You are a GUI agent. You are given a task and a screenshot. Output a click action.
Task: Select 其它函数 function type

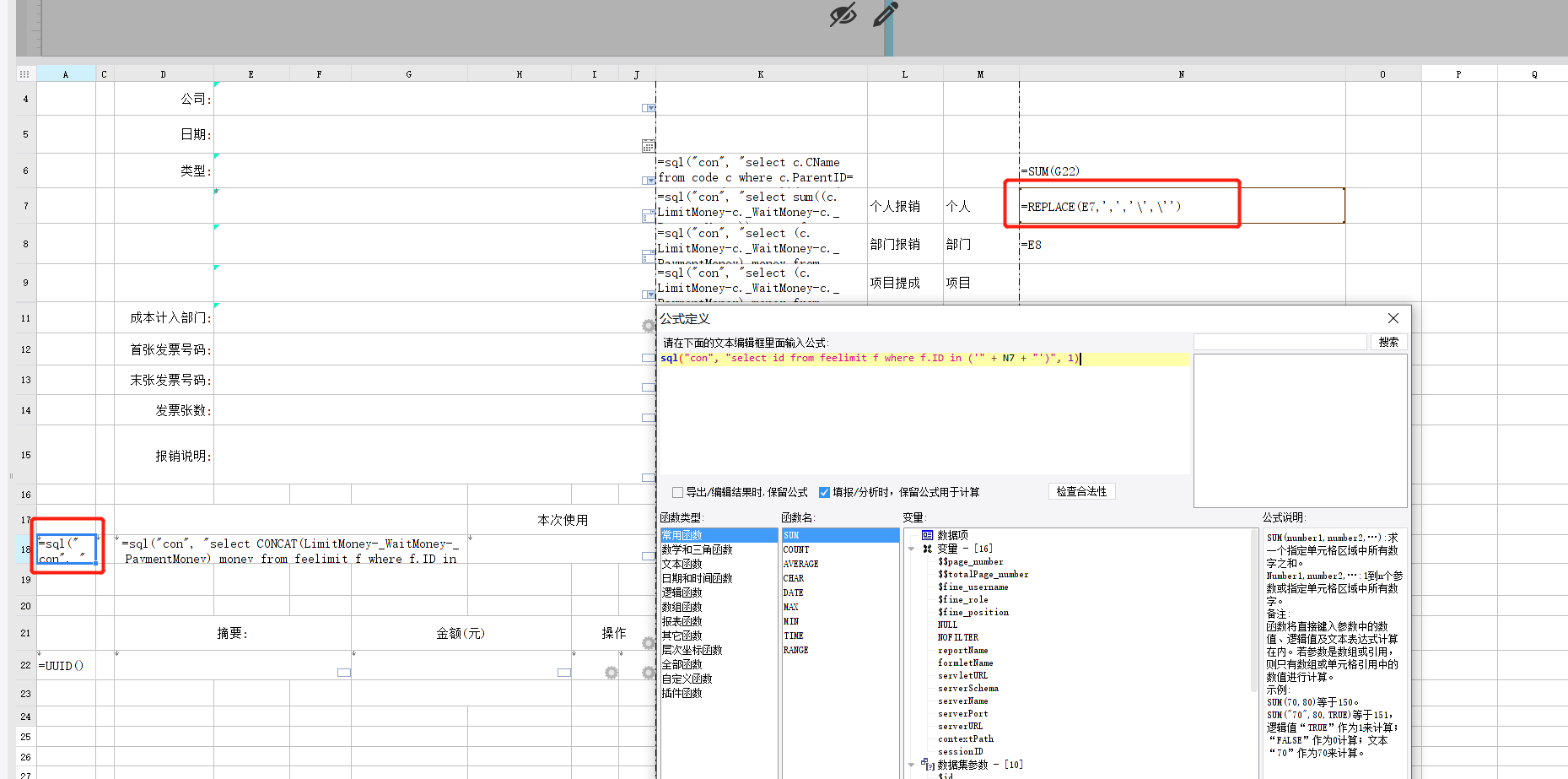(x=719, y=636)
